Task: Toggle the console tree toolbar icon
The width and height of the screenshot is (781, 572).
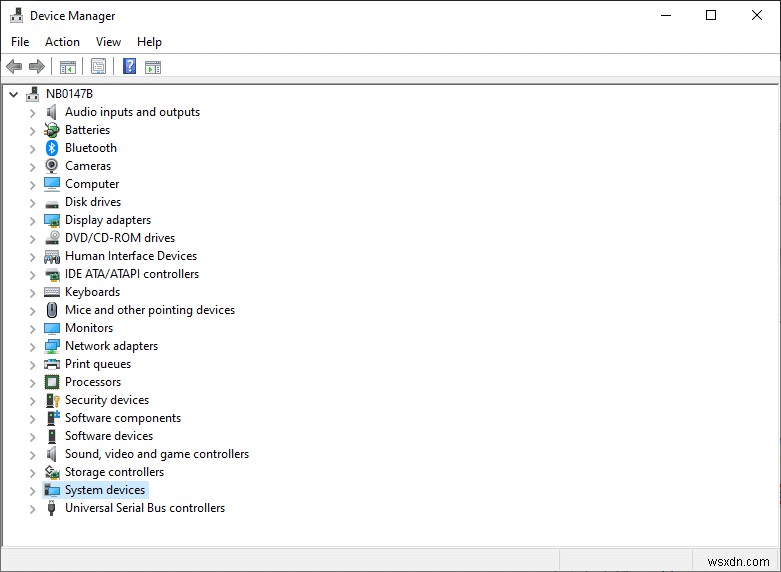Action: (x=68, y=67)
